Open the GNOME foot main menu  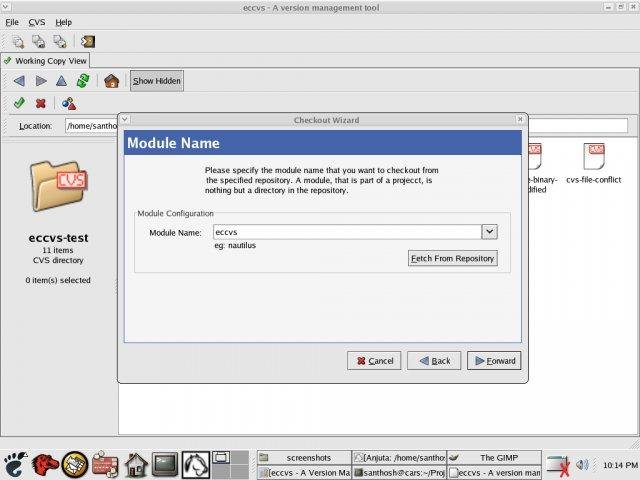click(x=15, y=464)
